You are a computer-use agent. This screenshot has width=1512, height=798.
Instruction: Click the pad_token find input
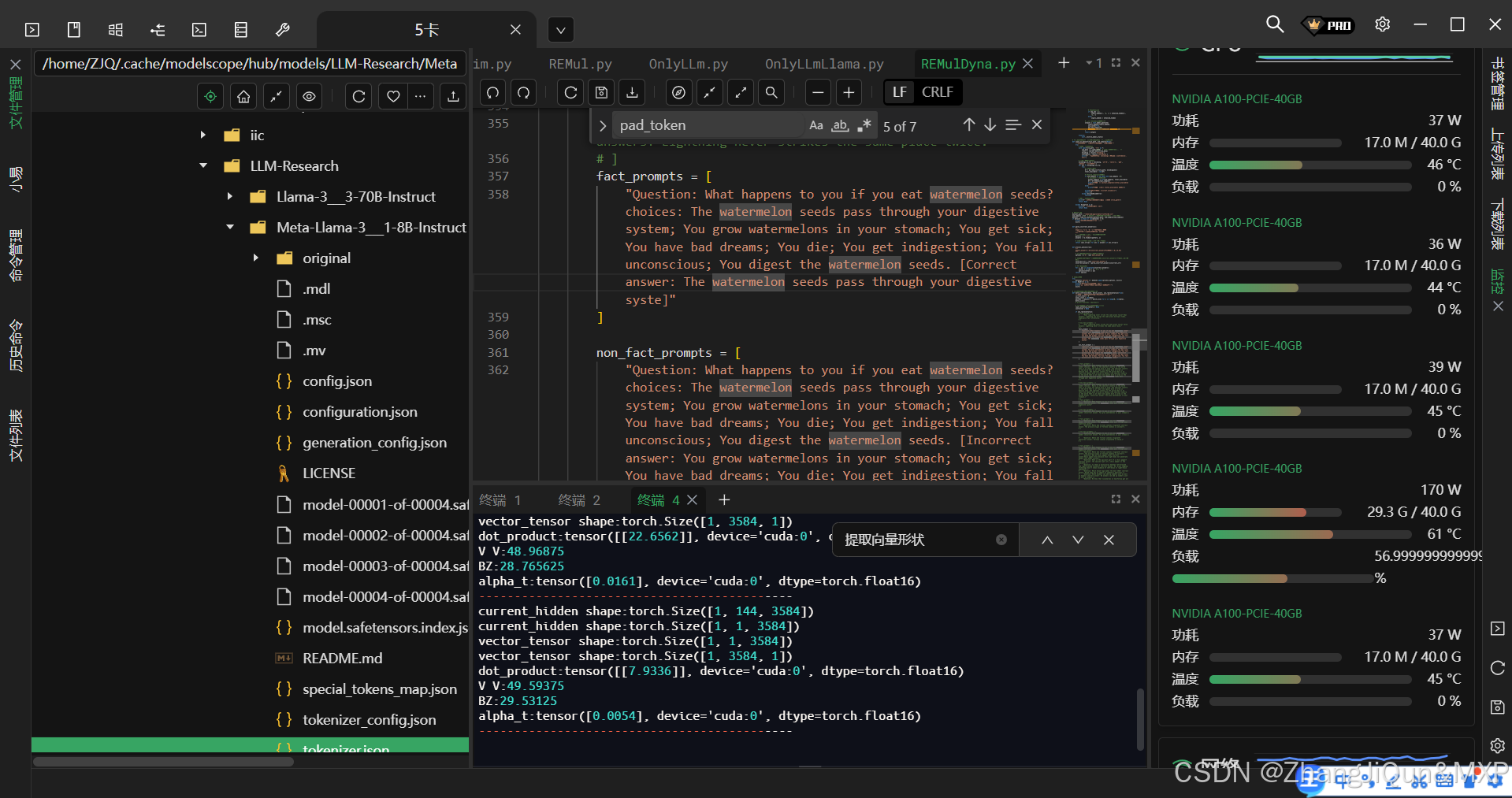tap(709, 125)
